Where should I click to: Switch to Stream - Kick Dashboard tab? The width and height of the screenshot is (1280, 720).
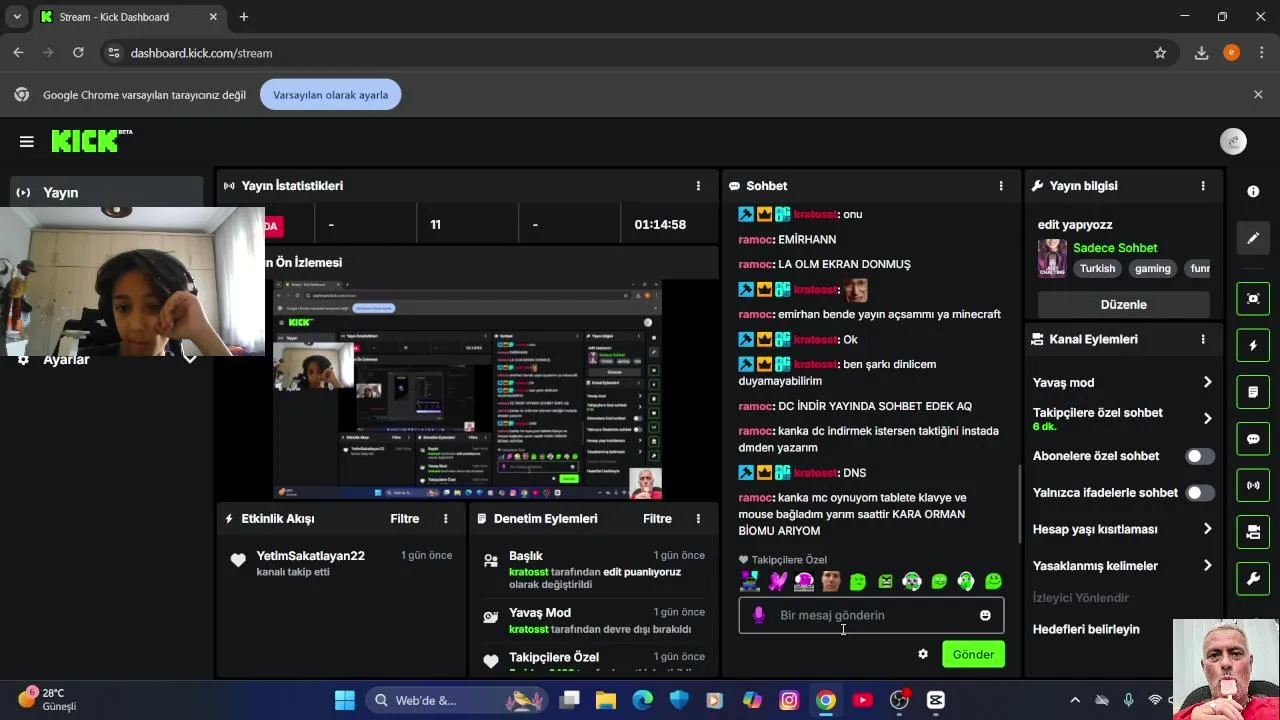tap(130, 17)
